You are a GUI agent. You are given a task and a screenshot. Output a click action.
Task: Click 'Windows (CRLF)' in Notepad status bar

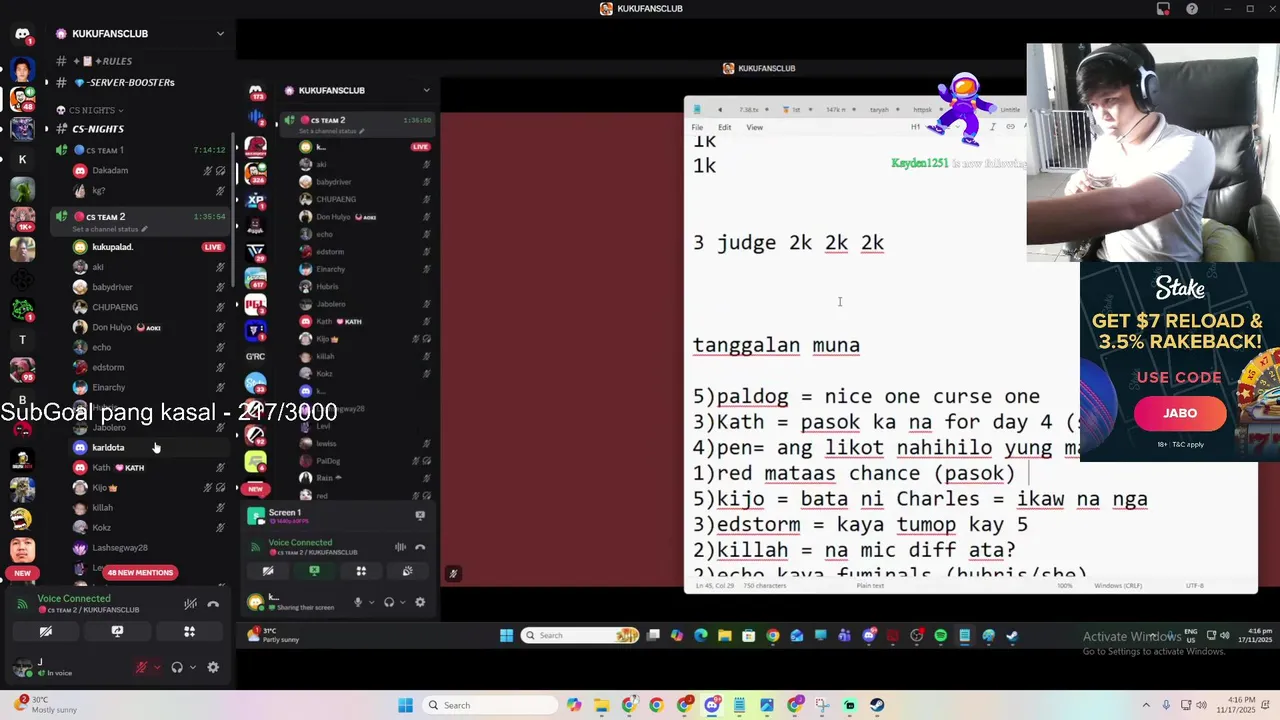[x=1117, y=586]
